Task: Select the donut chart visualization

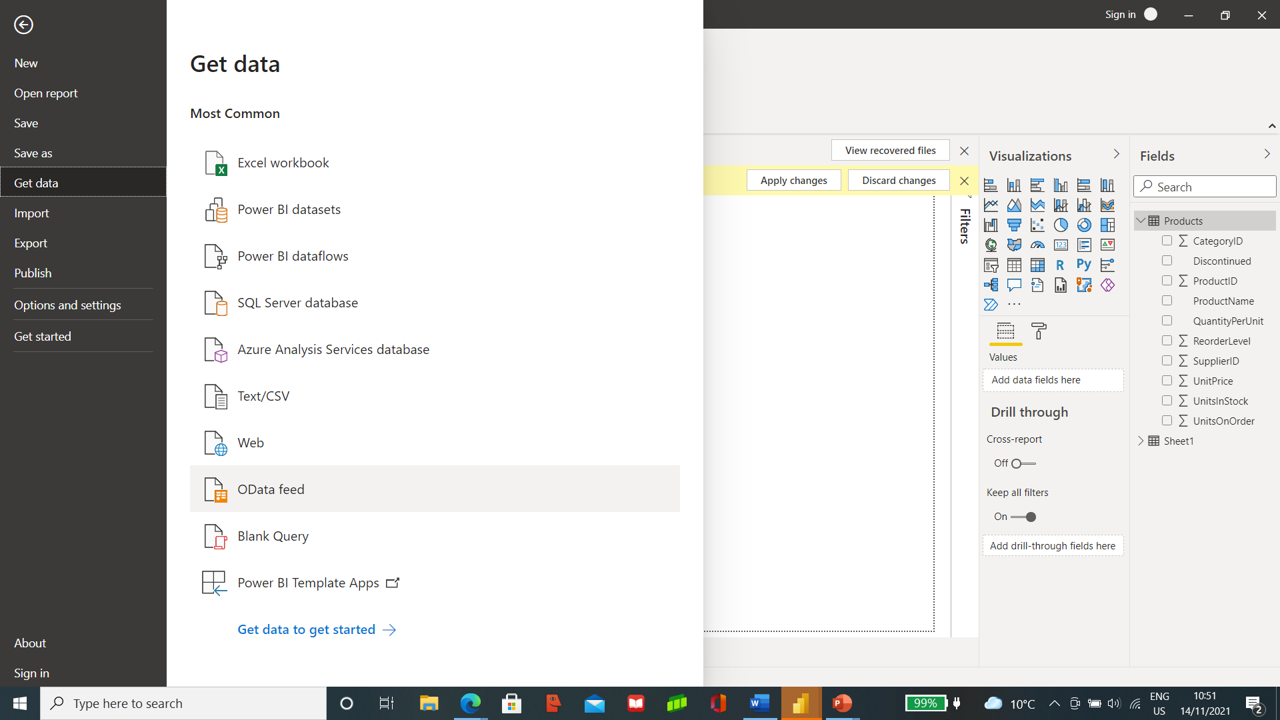Action: (x=1084, y=225)
